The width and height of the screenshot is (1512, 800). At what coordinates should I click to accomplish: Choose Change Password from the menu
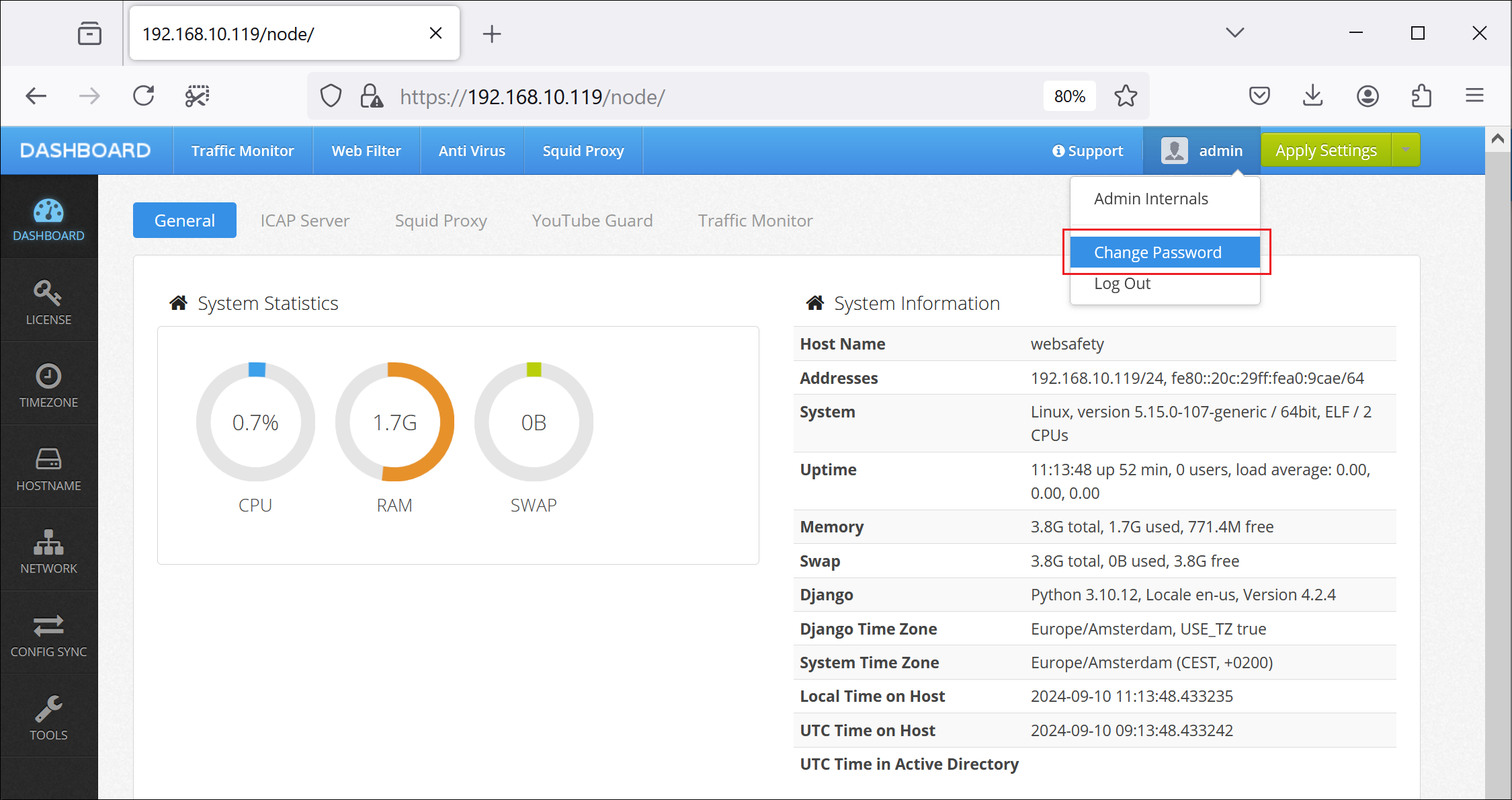pos(1165,252)
